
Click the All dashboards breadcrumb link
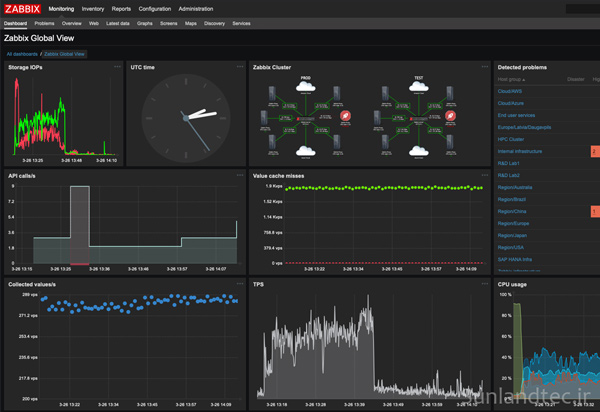coord(21,53)
